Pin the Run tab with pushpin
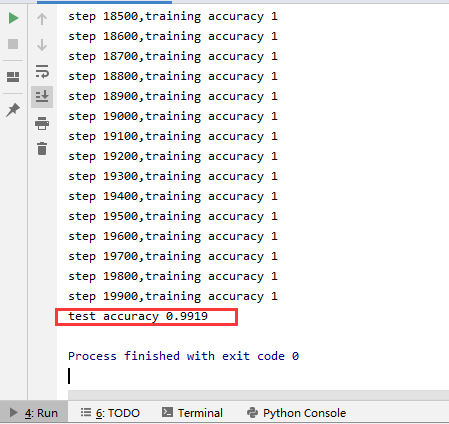 [13, 110]
